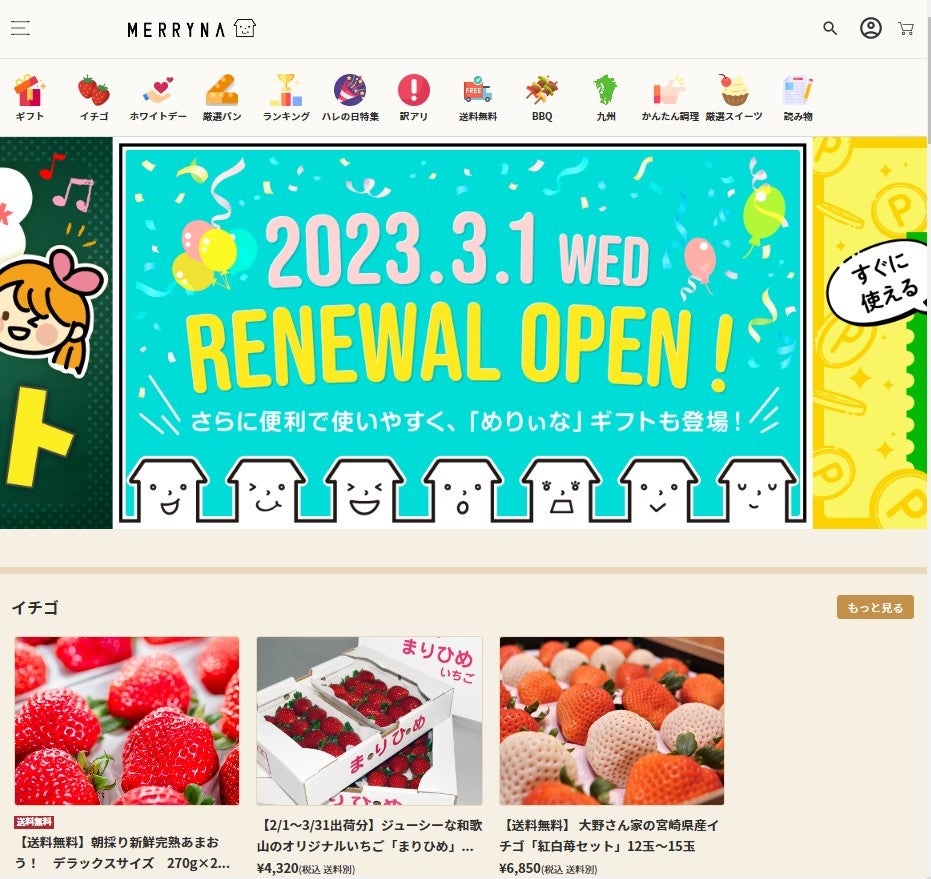Open the RENEWAL OPEN banner
The width and height of the screenshot is (931, 879).
[x=463, y=333]
